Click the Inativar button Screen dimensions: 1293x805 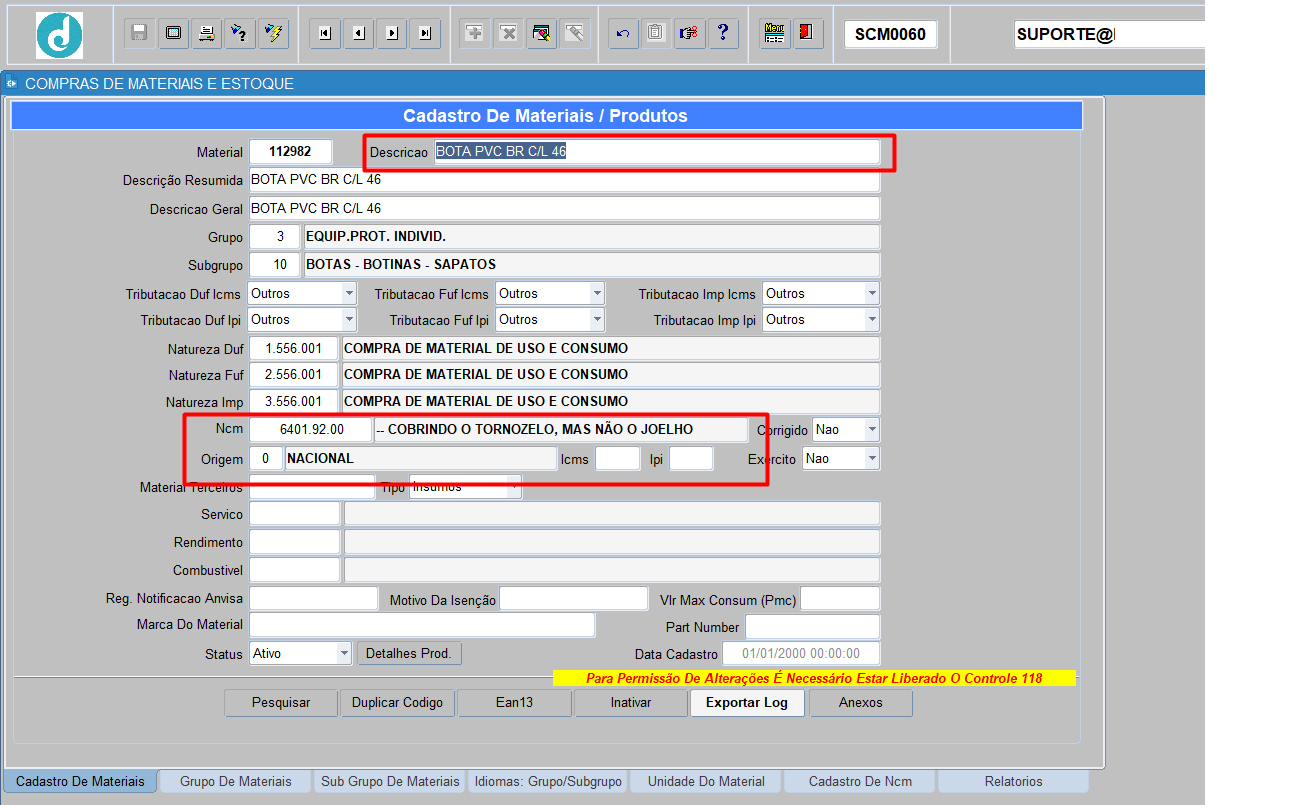pos(631,703)
